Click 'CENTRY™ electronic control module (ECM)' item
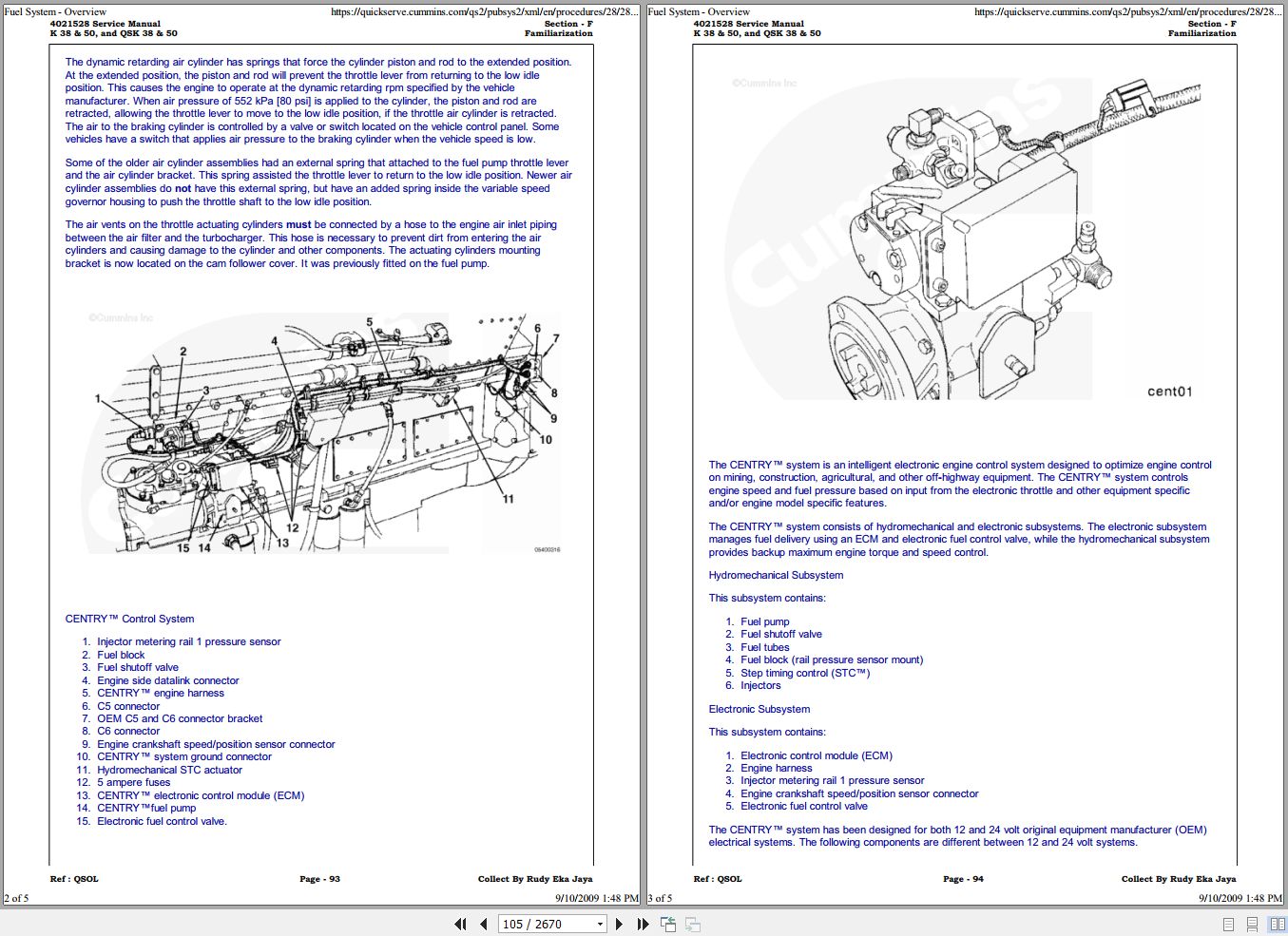 pos(201,795)
